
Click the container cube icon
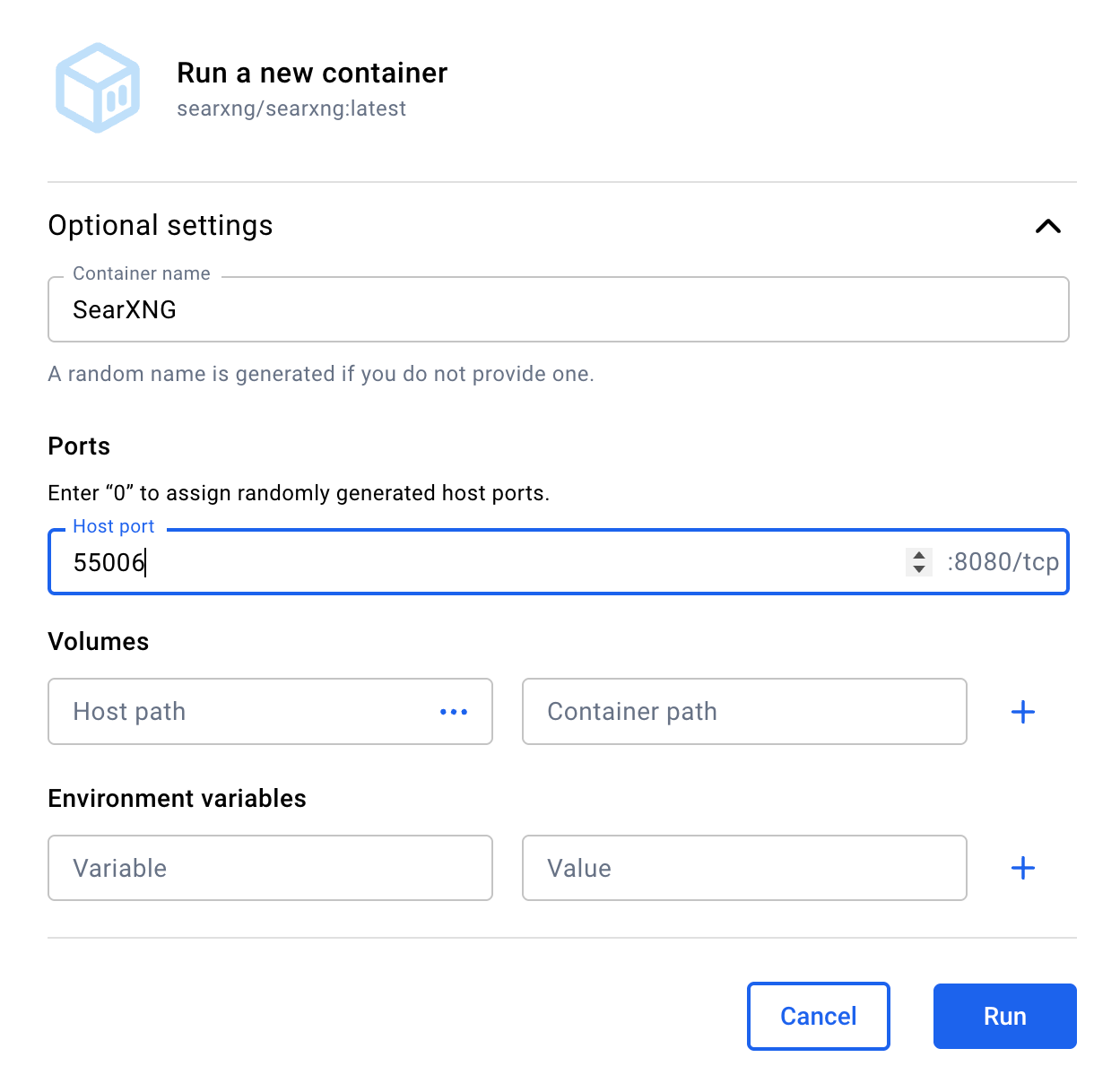click(98, 88)
